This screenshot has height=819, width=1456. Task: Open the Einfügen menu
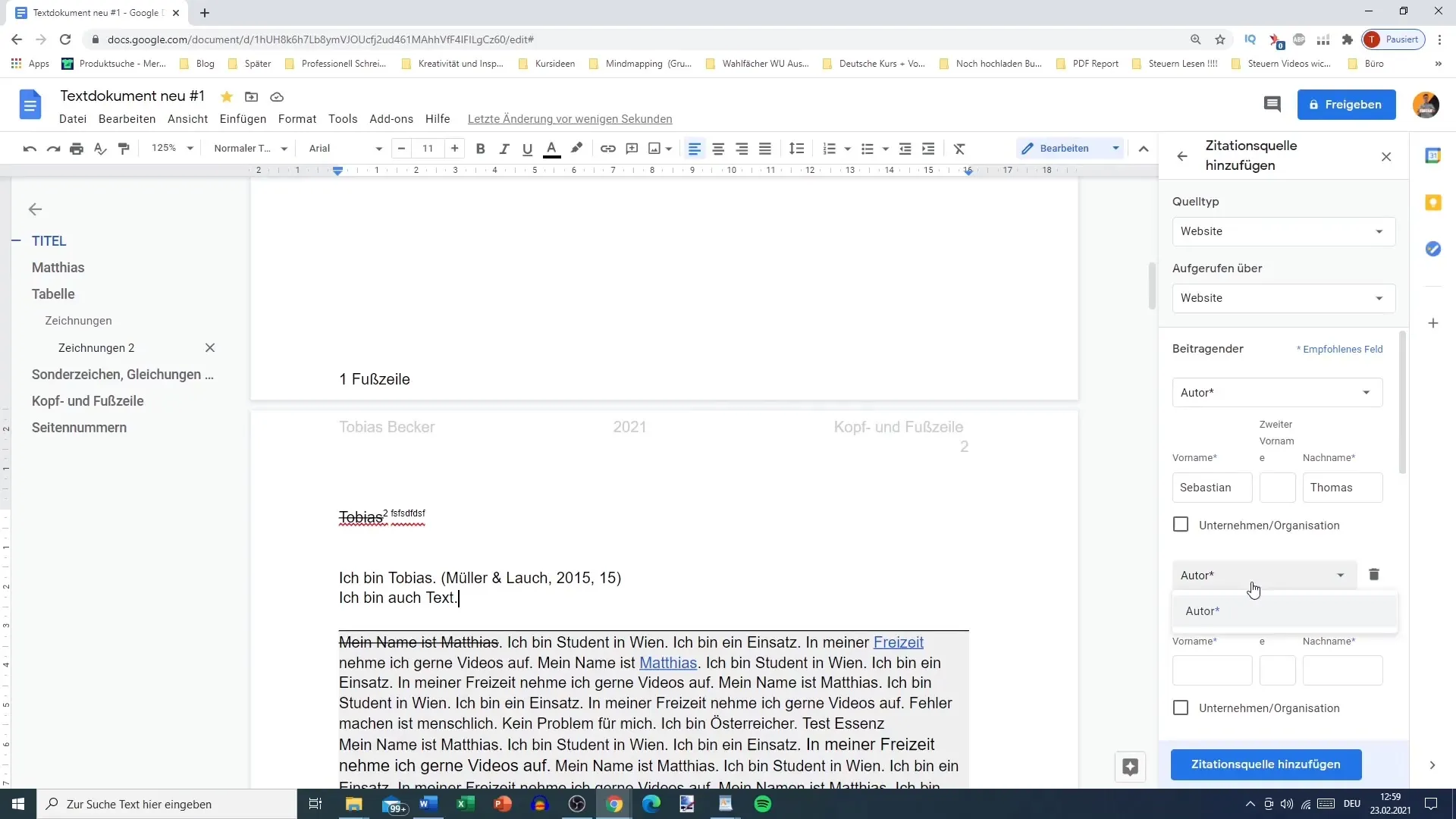pos(243,119)
